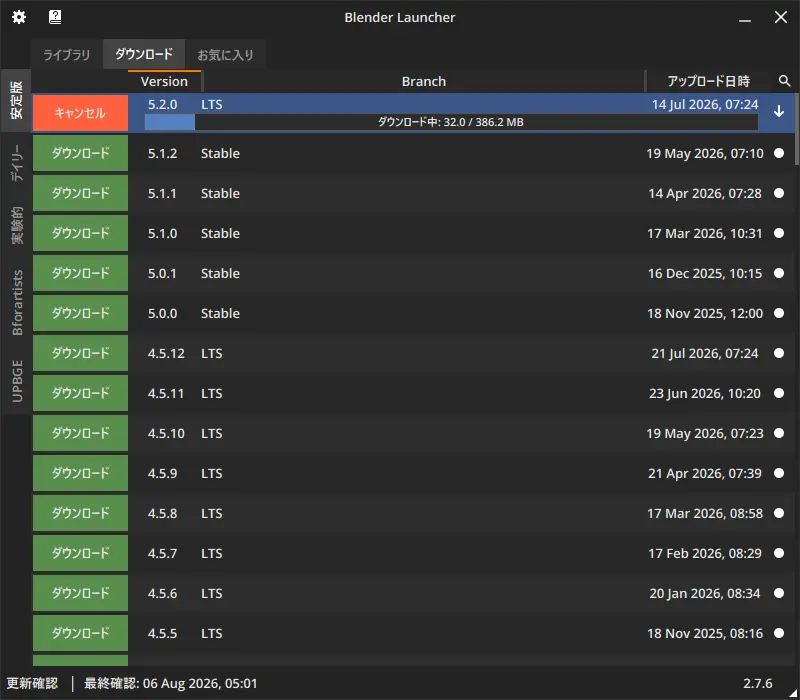Cancel the 5.2.0 download with キャンセル

[81, 113]
